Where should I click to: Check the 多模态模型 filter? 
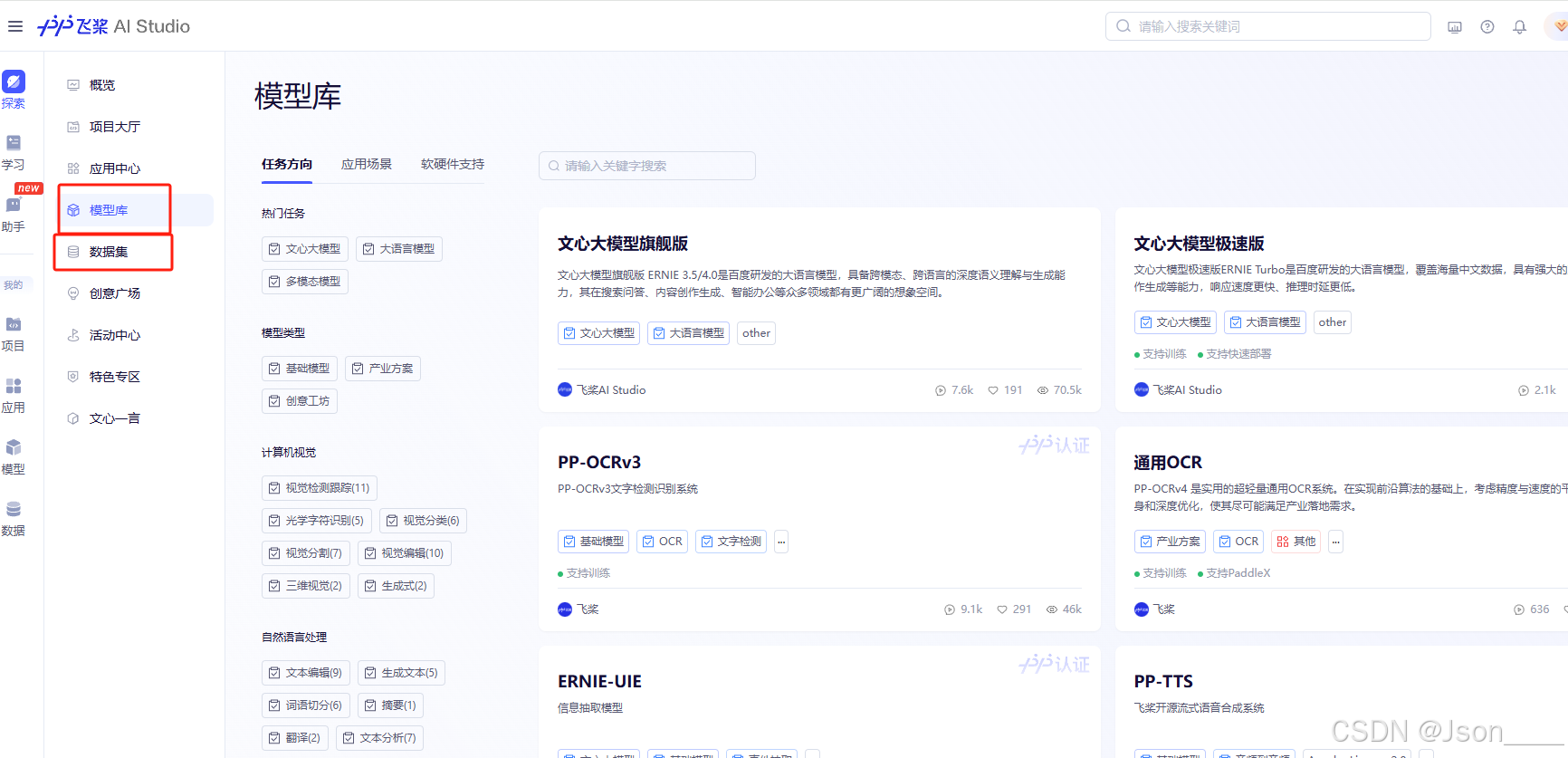pyautogui.click(x=305, y=282)
